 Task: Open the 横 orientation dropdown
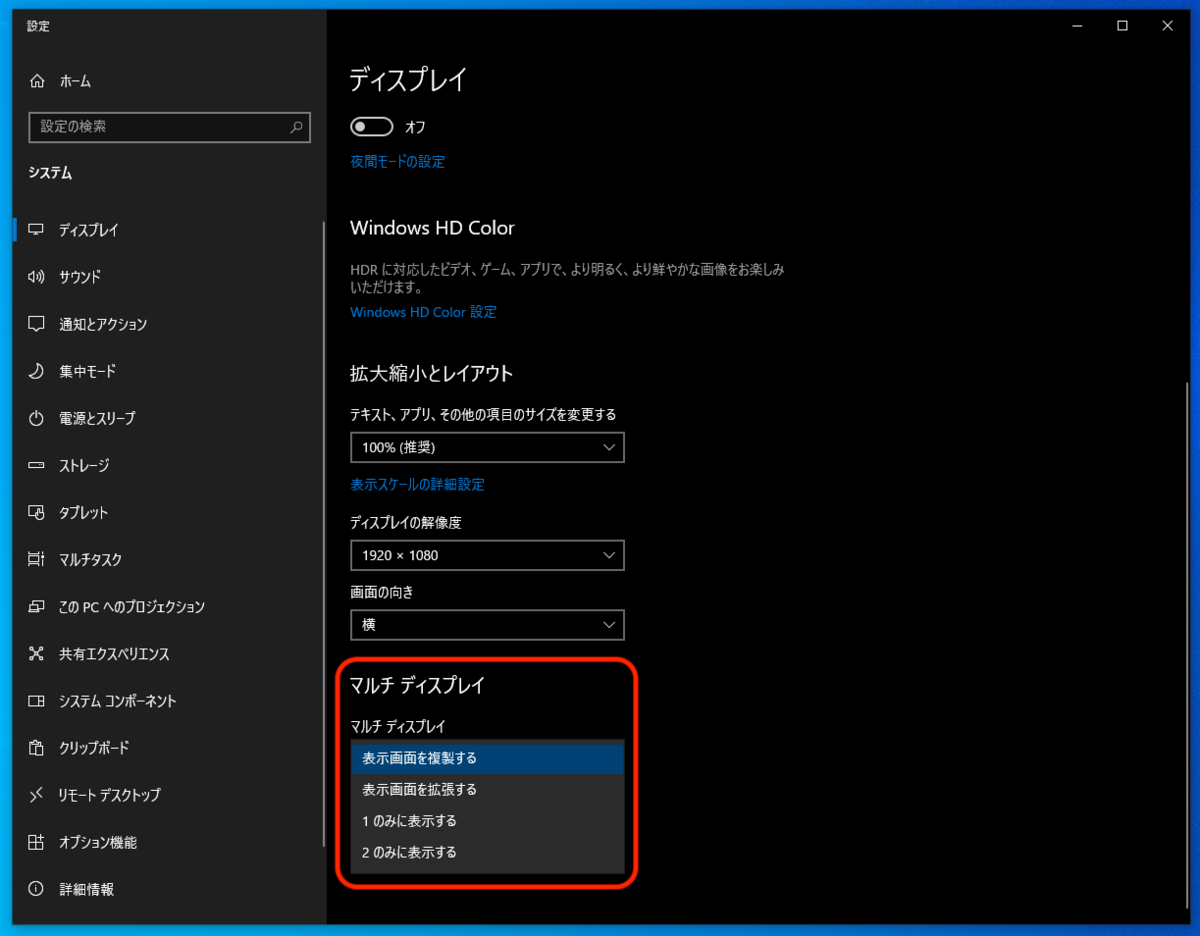[487, 625]
